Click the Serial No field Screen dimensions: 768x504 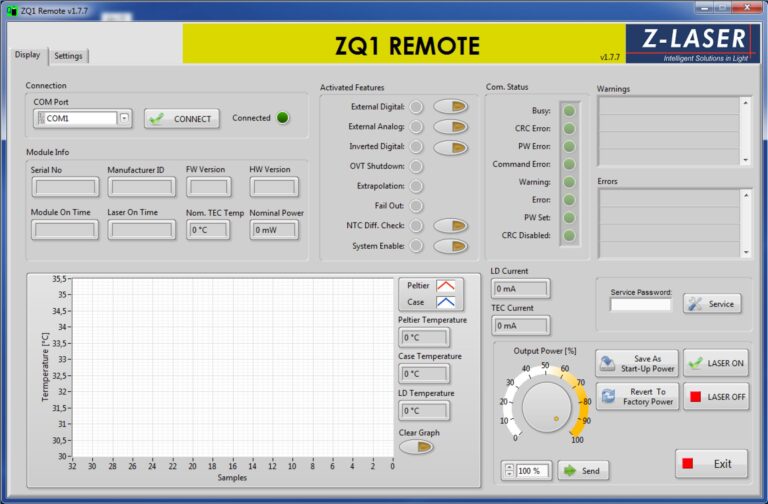point(65,187)
